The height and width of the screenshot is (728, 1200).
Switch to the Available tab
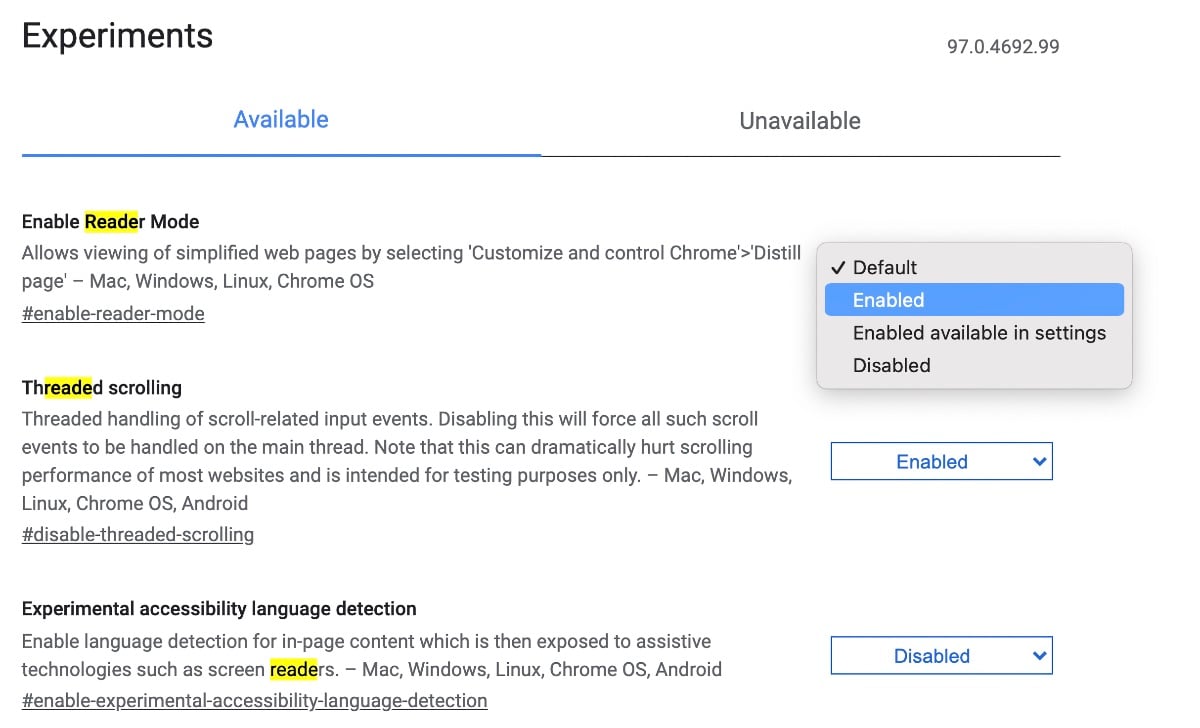pos(281,120)
